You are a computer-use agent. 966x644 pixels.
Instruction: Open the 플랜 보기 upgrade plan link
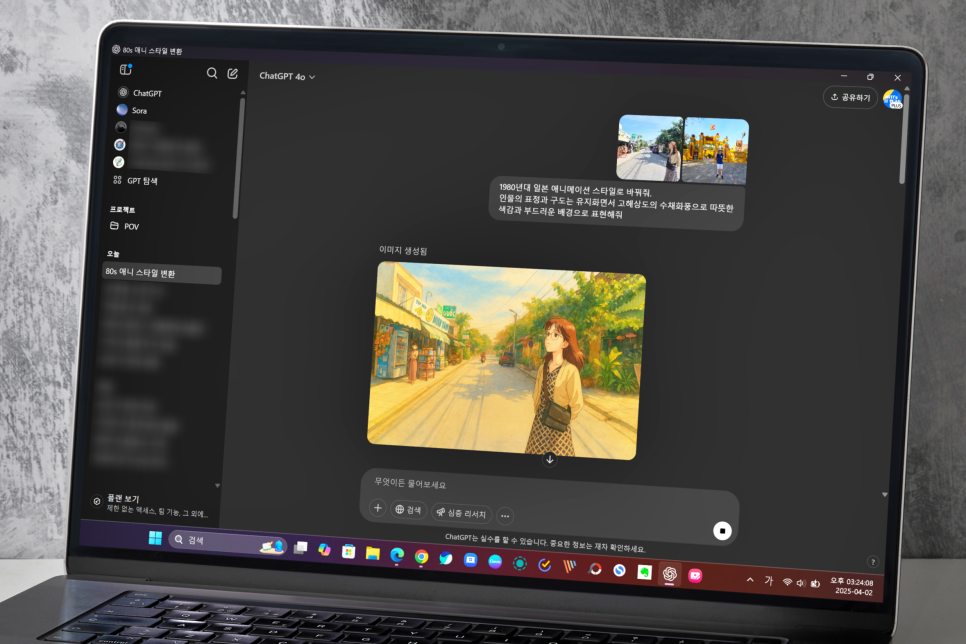pos(151,505)
